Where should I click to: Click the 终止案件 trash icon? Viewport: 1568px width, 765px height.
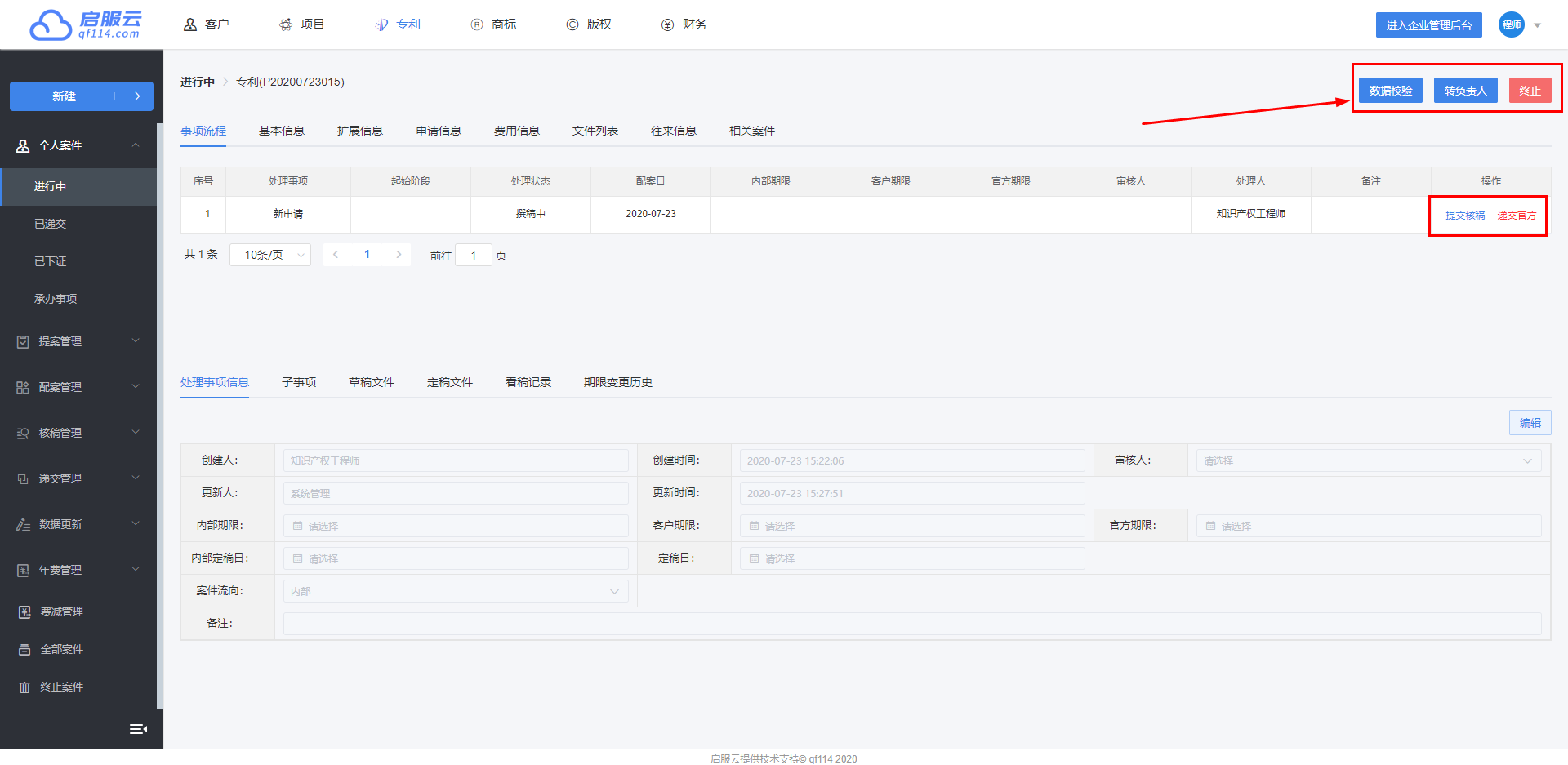[24, 687]
